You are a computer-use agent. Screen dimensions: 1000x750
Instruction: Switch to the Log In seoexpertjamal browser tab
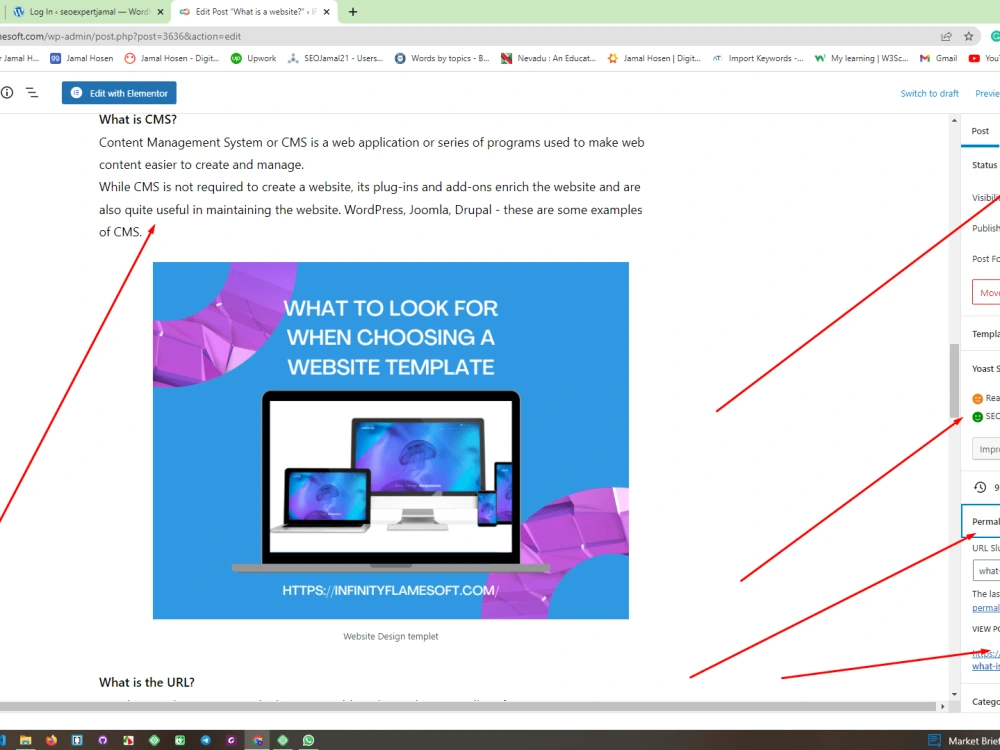click(89, 11)
